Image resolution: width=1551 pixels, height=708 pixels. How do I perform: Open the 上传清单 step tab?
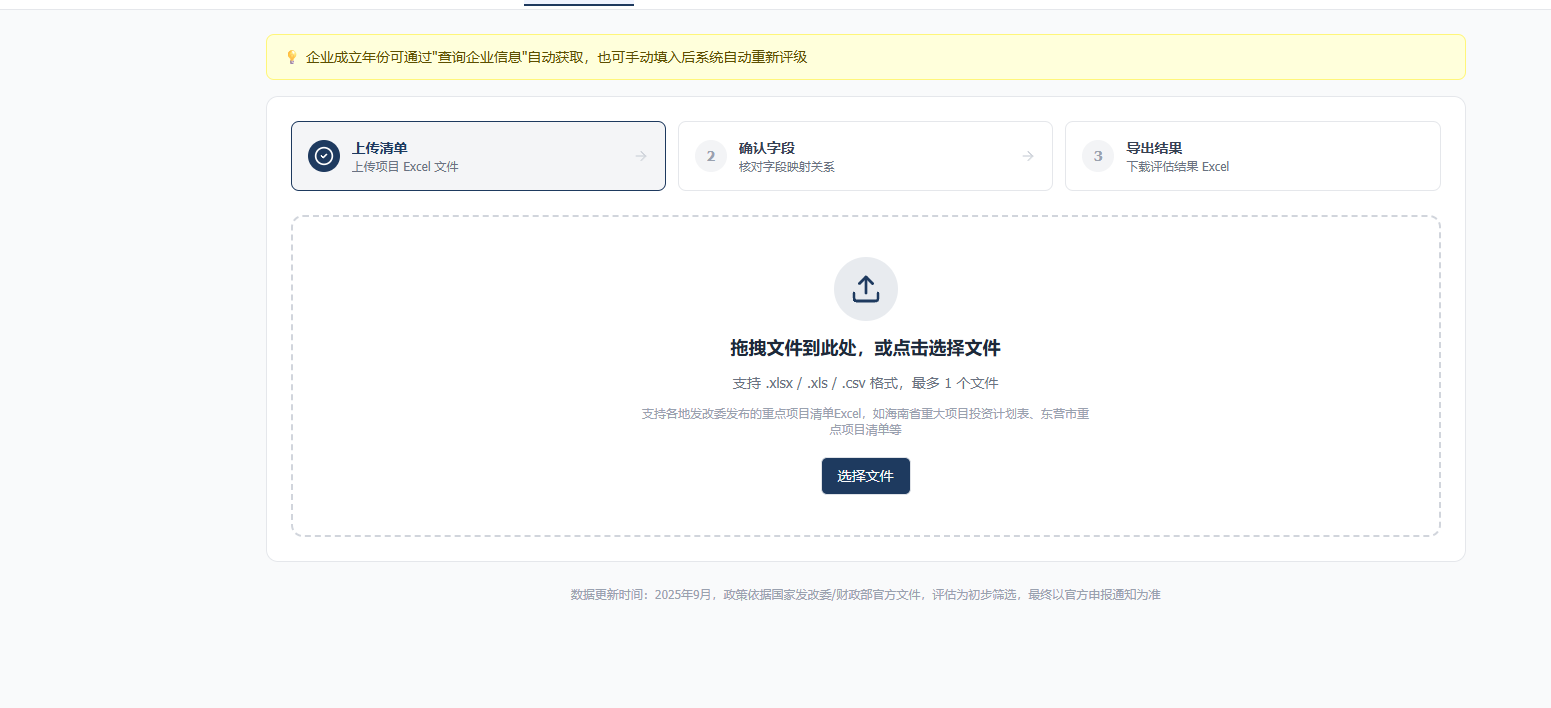click(x=478, y=156)
